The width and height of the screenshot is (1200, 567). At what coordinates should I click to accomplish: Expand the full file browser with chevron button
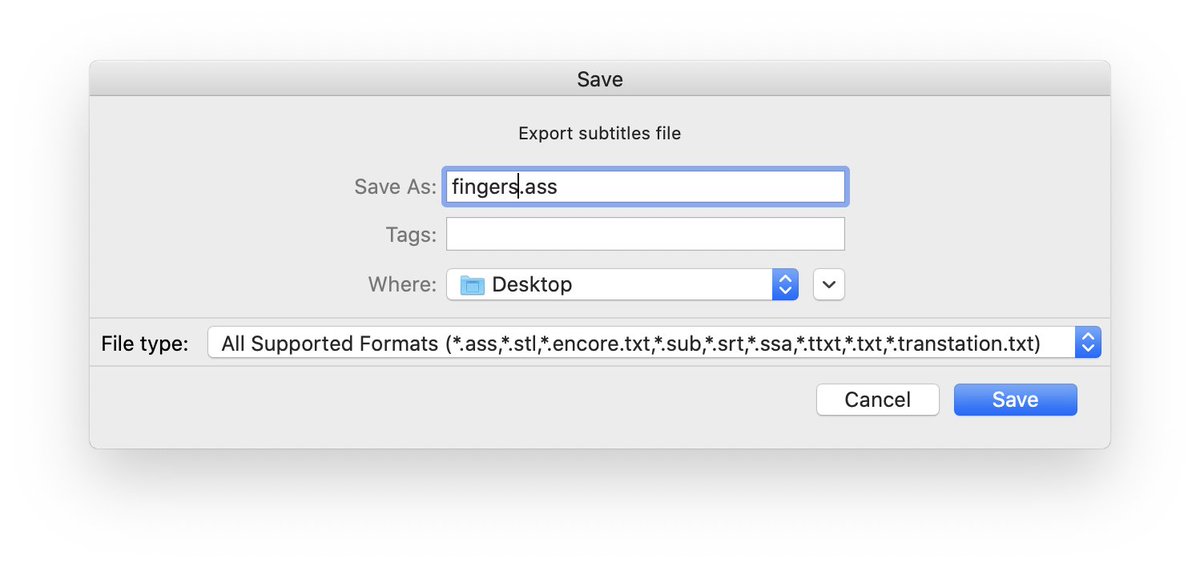tap(829, 284)
